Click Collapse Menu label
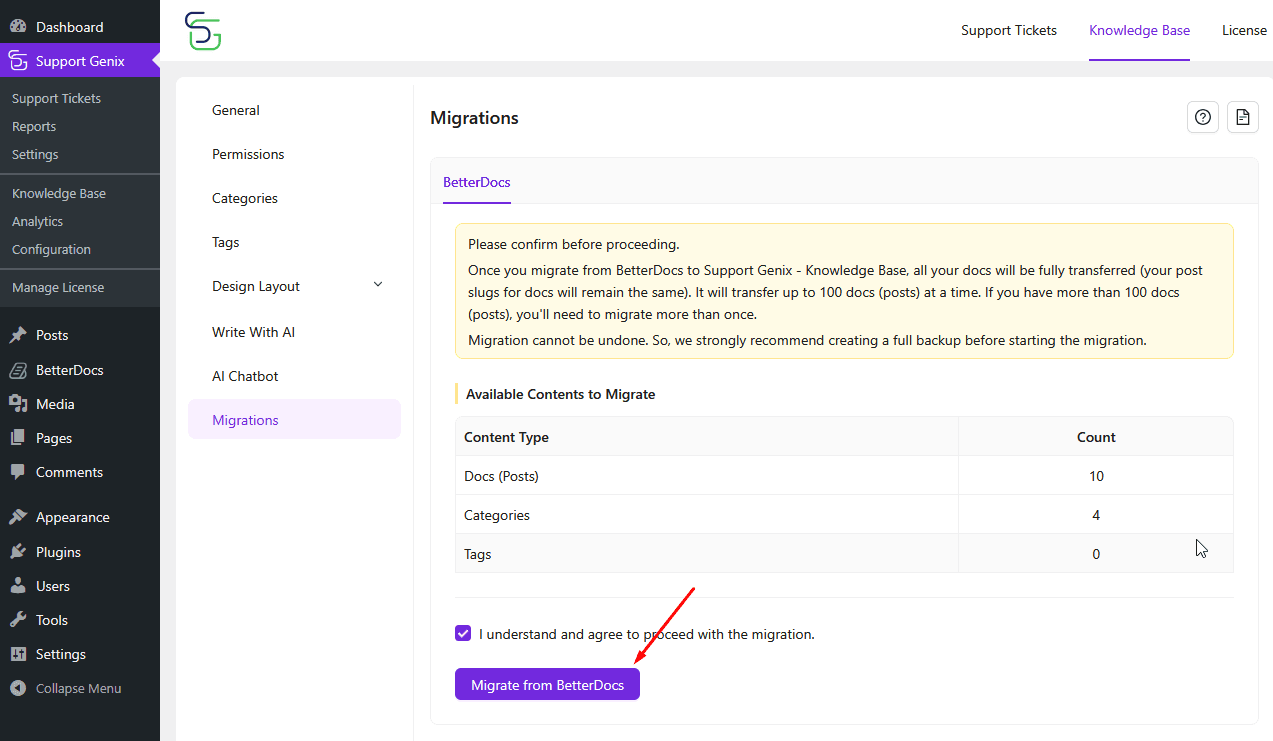 coord(79,688)
